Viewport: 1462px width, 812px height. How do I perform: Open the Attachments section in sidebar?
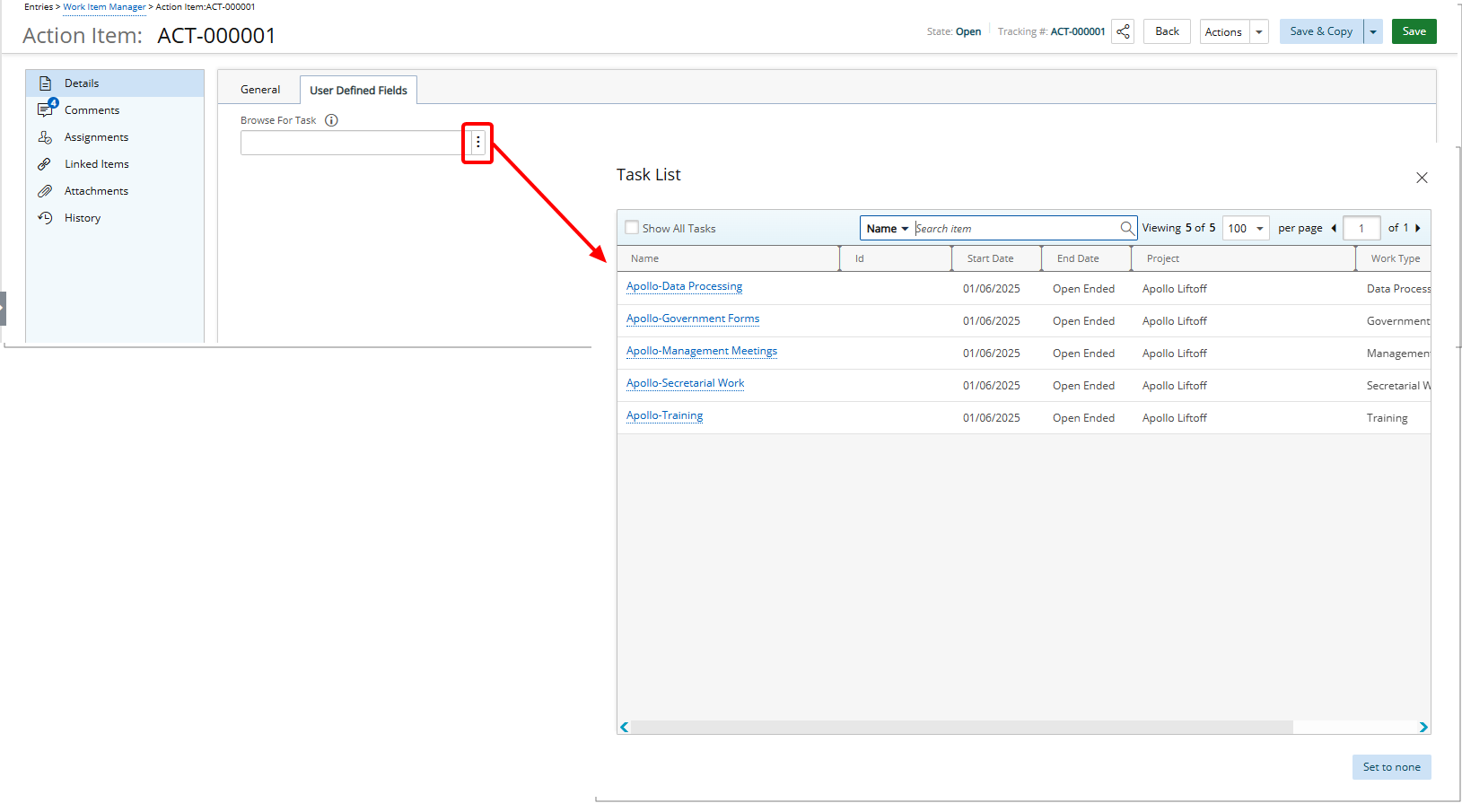(96, 191)
